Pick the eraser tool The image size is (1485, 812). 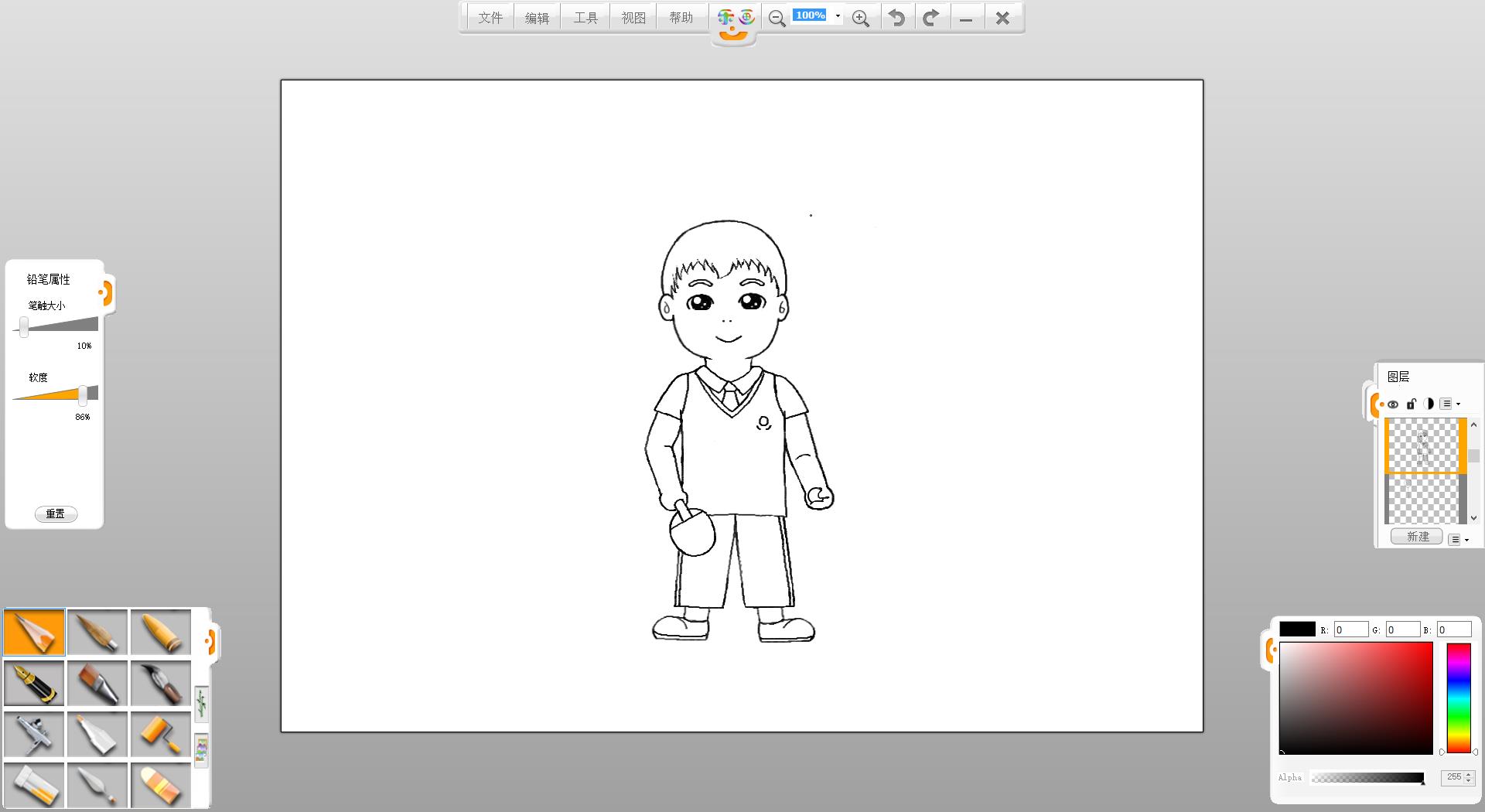[161, 786]
